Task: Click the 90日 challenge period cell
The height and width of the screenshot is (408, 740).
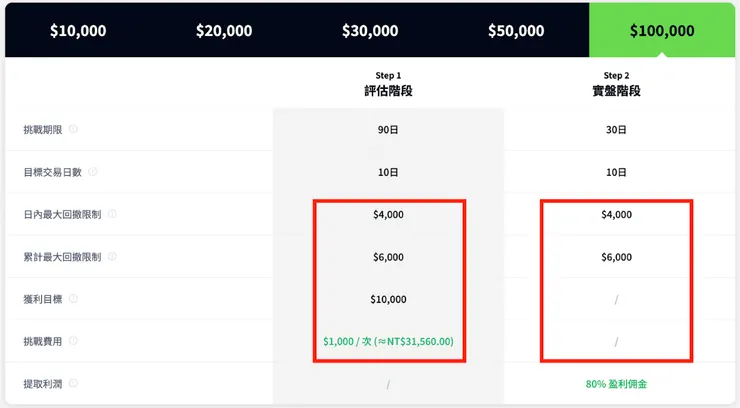Action: [388, 129]
